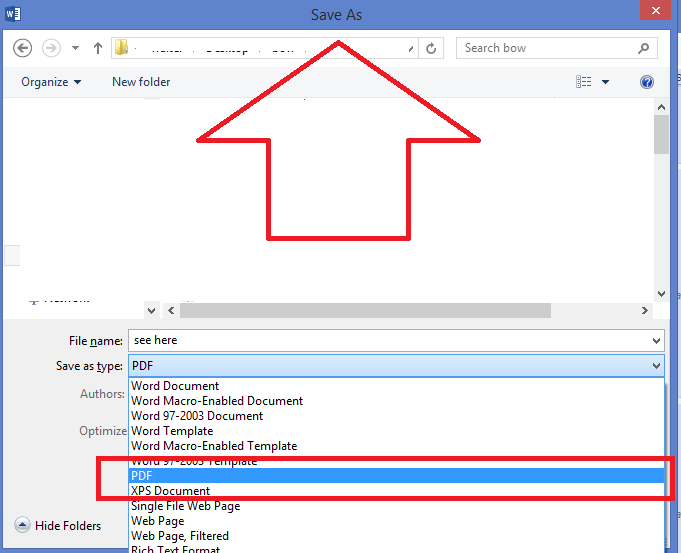The width and height of the screenshot is (681, 553).
Task: Select Word Macro-Enabled Template type
Action: (397, 446)
